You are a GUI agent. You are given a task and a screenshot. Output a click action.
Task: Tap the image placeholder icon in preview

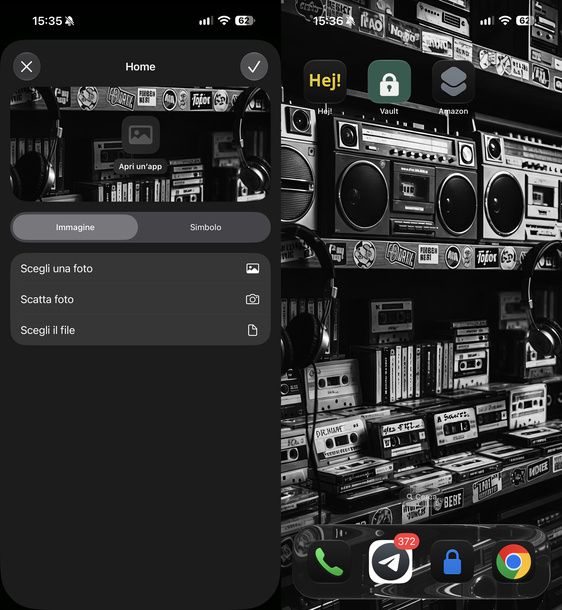tap(140, 135)
